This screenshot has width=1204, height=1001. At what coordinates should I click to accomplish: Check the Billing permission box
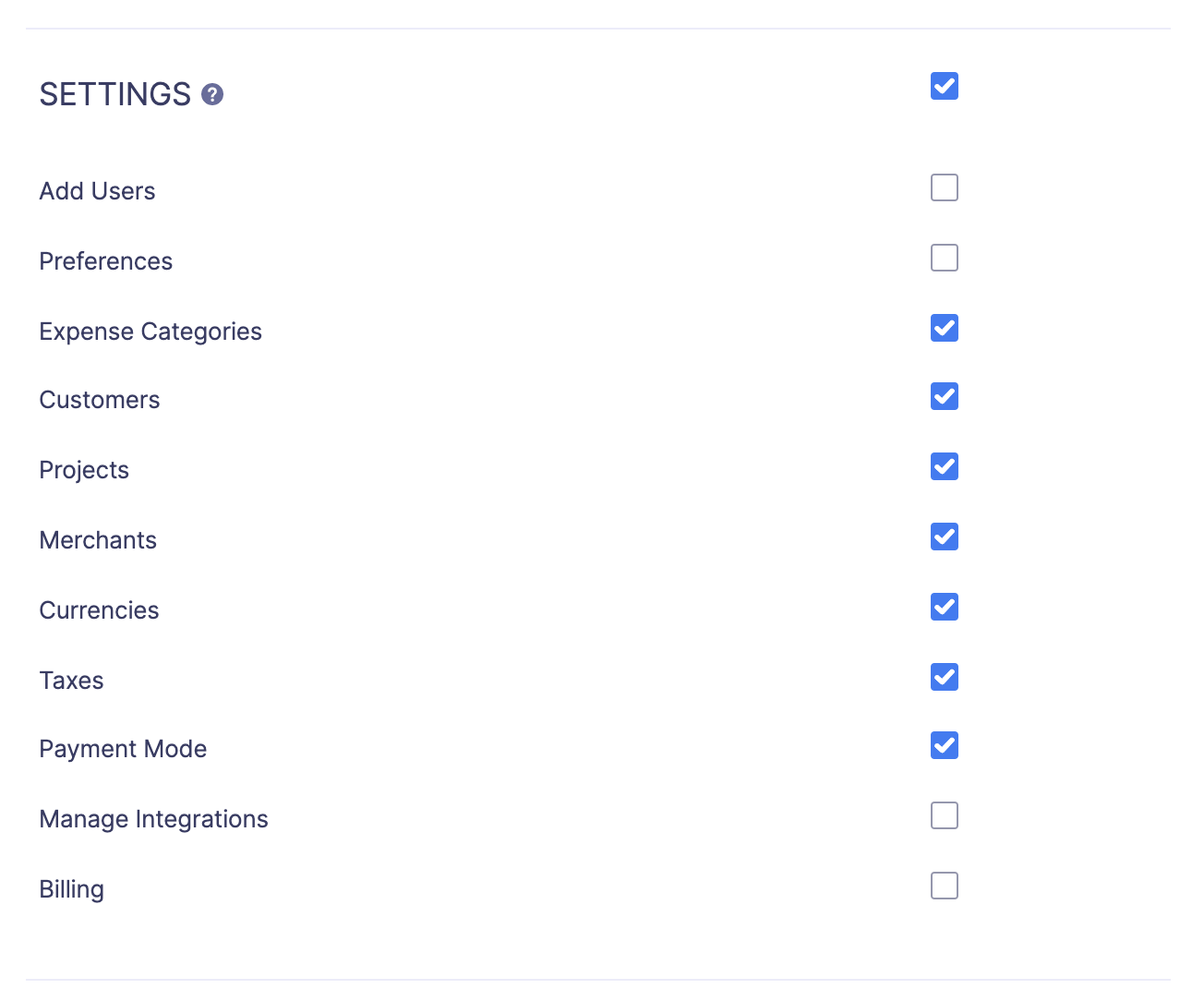click(x=944, y=886)
